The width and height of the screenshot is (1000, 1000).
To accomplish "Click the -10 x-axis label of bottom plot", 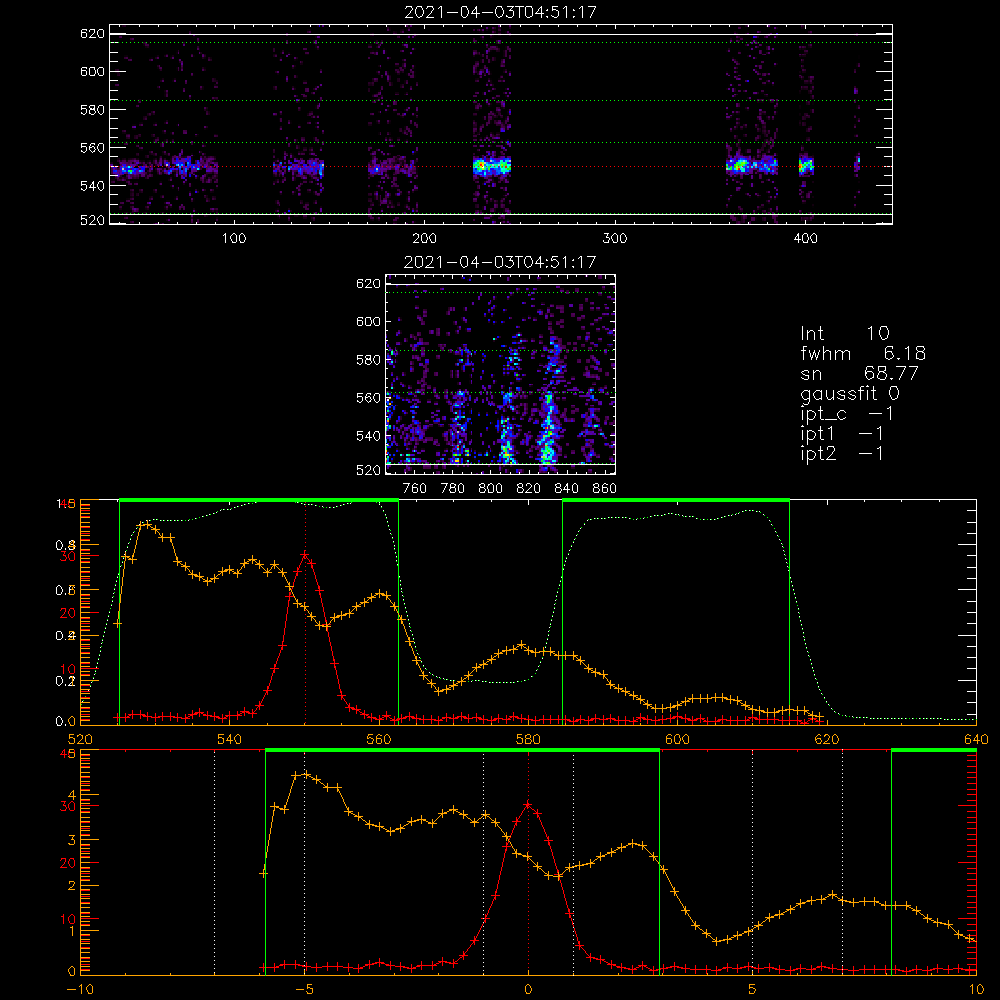I will pos(80,990).
